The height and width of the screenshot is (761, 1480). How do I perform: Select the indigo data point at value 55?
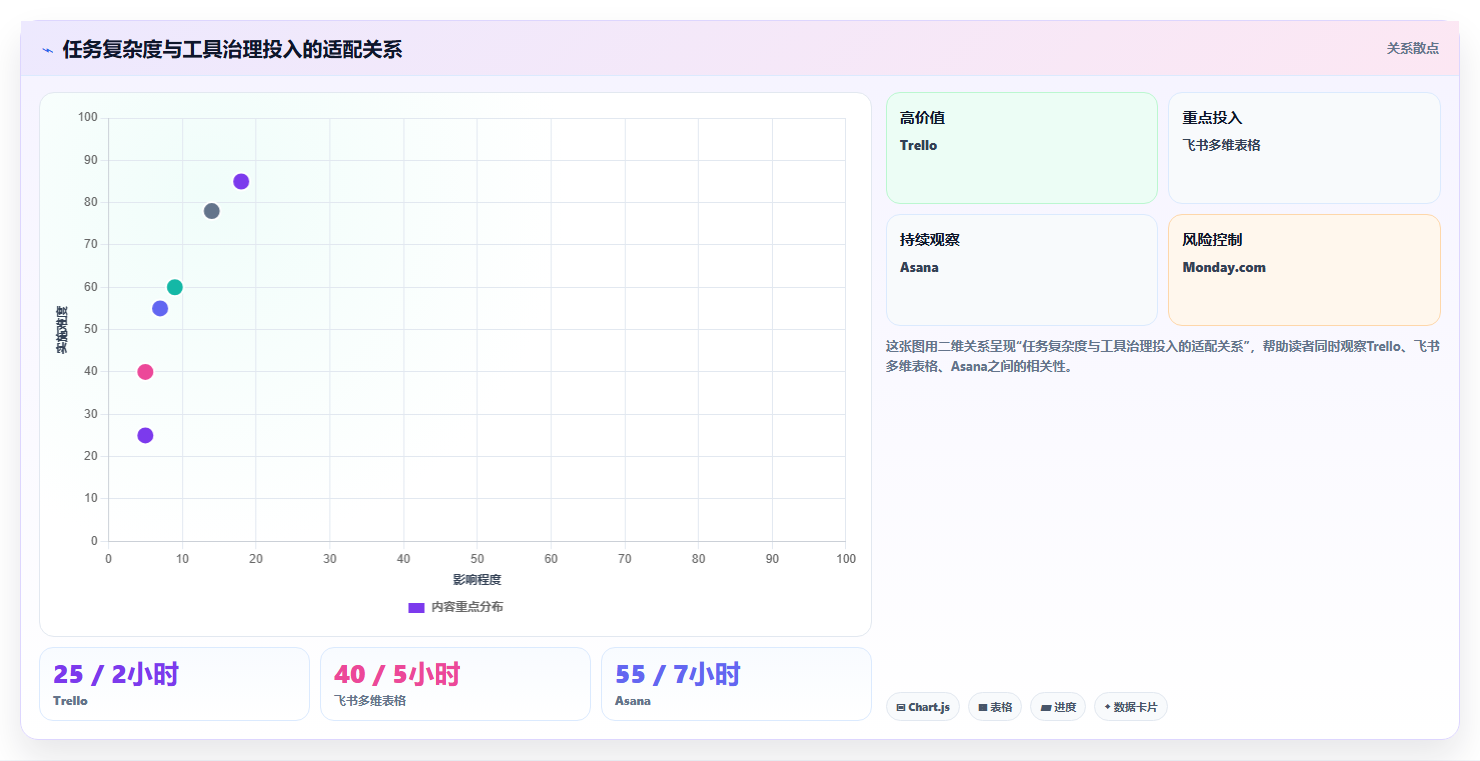(x=160, y=308)
